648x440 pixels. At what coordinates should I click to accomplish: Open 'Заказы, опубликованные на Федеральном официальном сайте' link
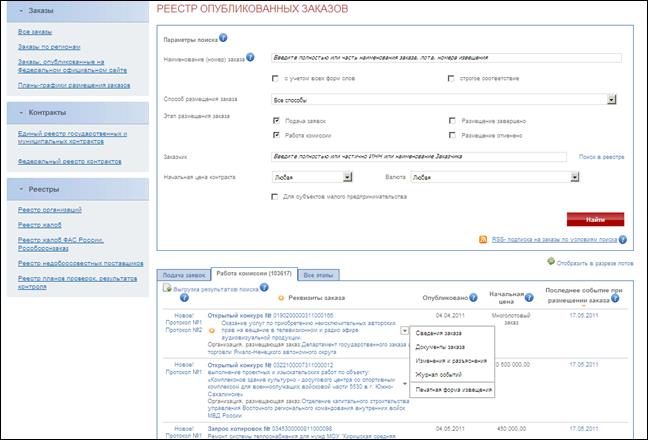[x=72, y=66]
